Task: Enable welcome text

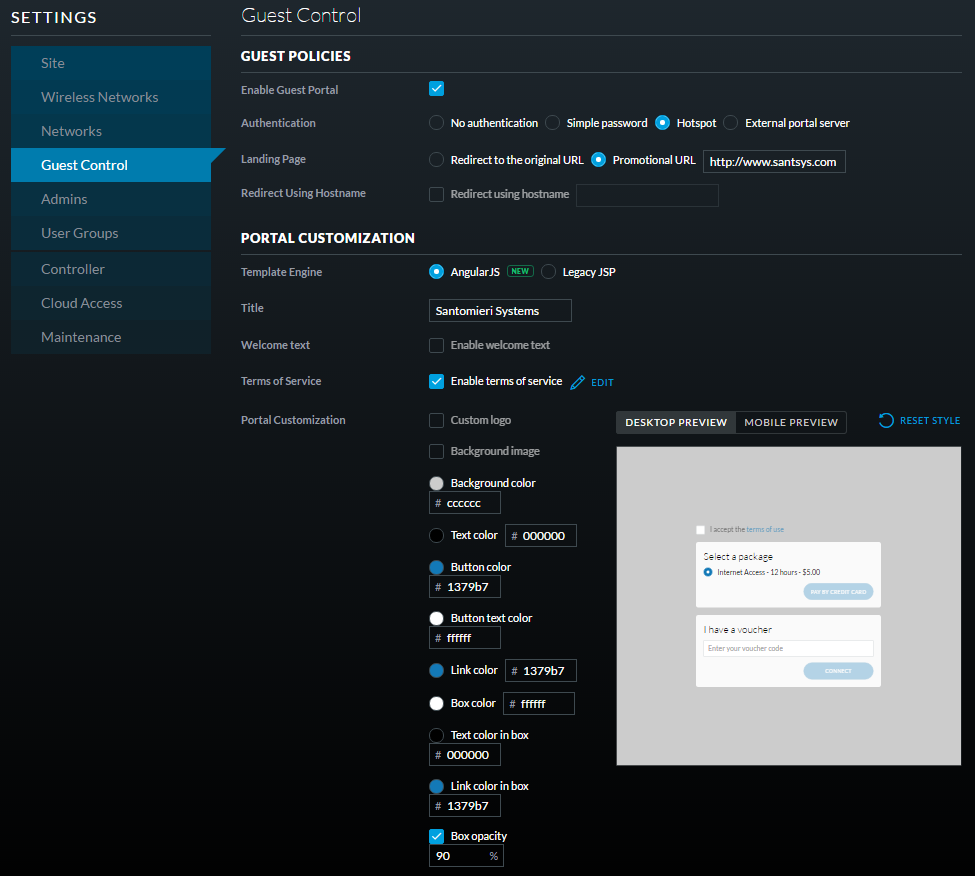Action: coord(436,345)
